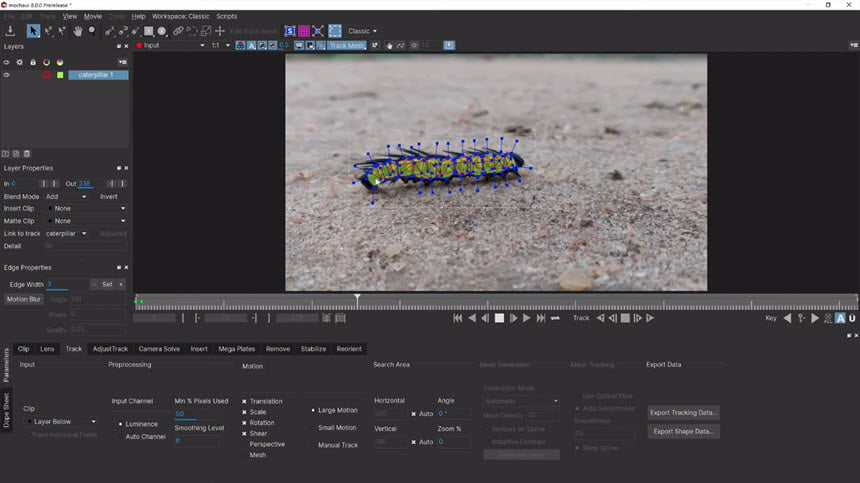
Task: Choose the ellipse spline tool
Action: click(162, 31)
